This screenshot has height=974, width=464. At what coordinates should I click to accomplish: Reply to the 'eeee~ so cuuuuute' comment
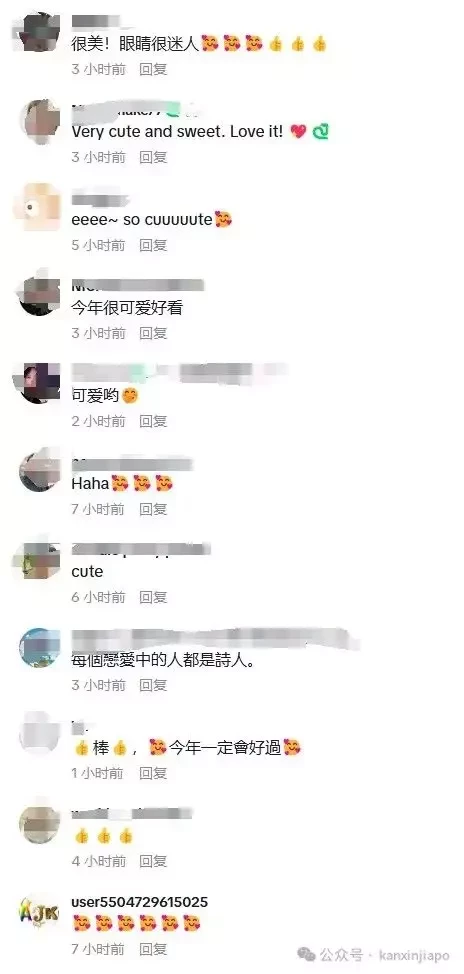coord(153,245)
